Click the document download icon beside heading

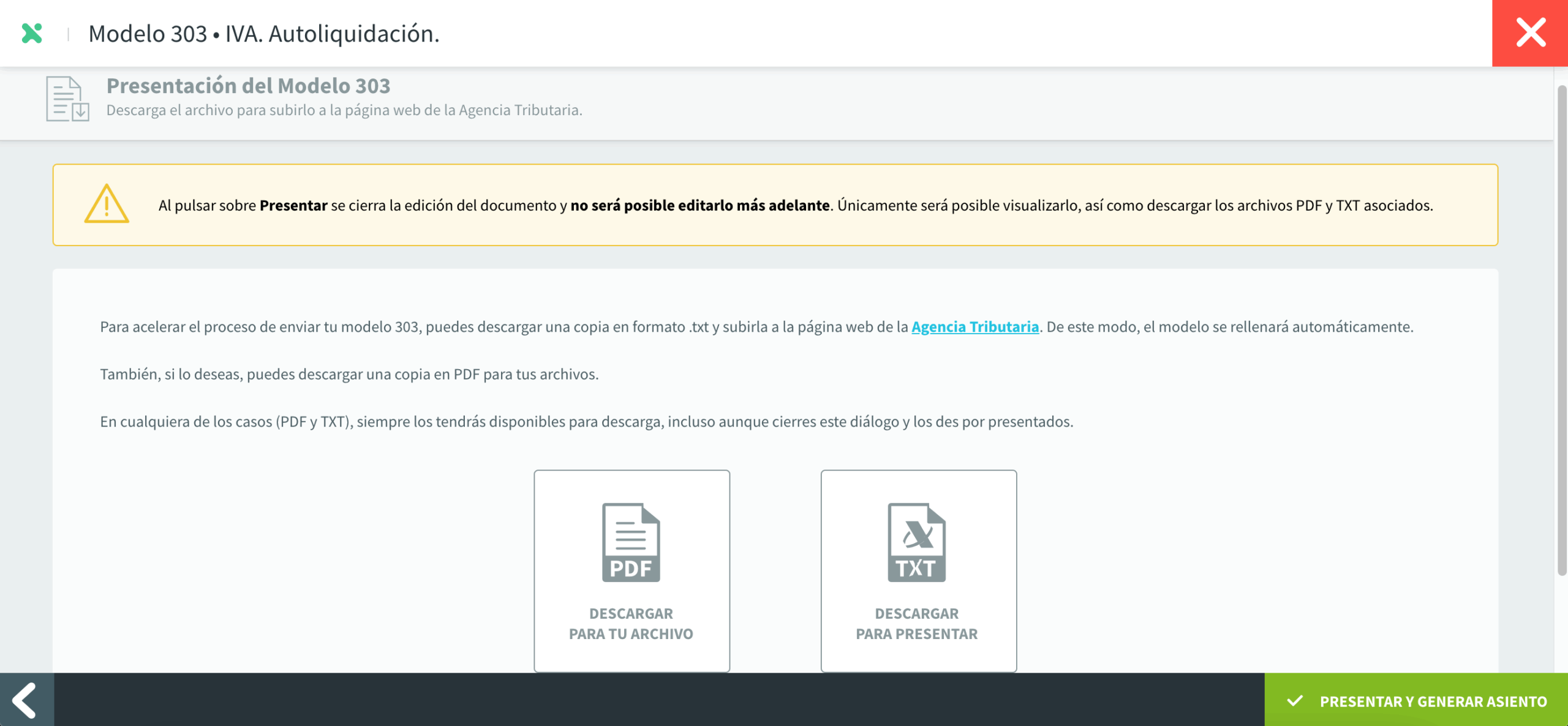pyautogui.click(x=67, y=99)
